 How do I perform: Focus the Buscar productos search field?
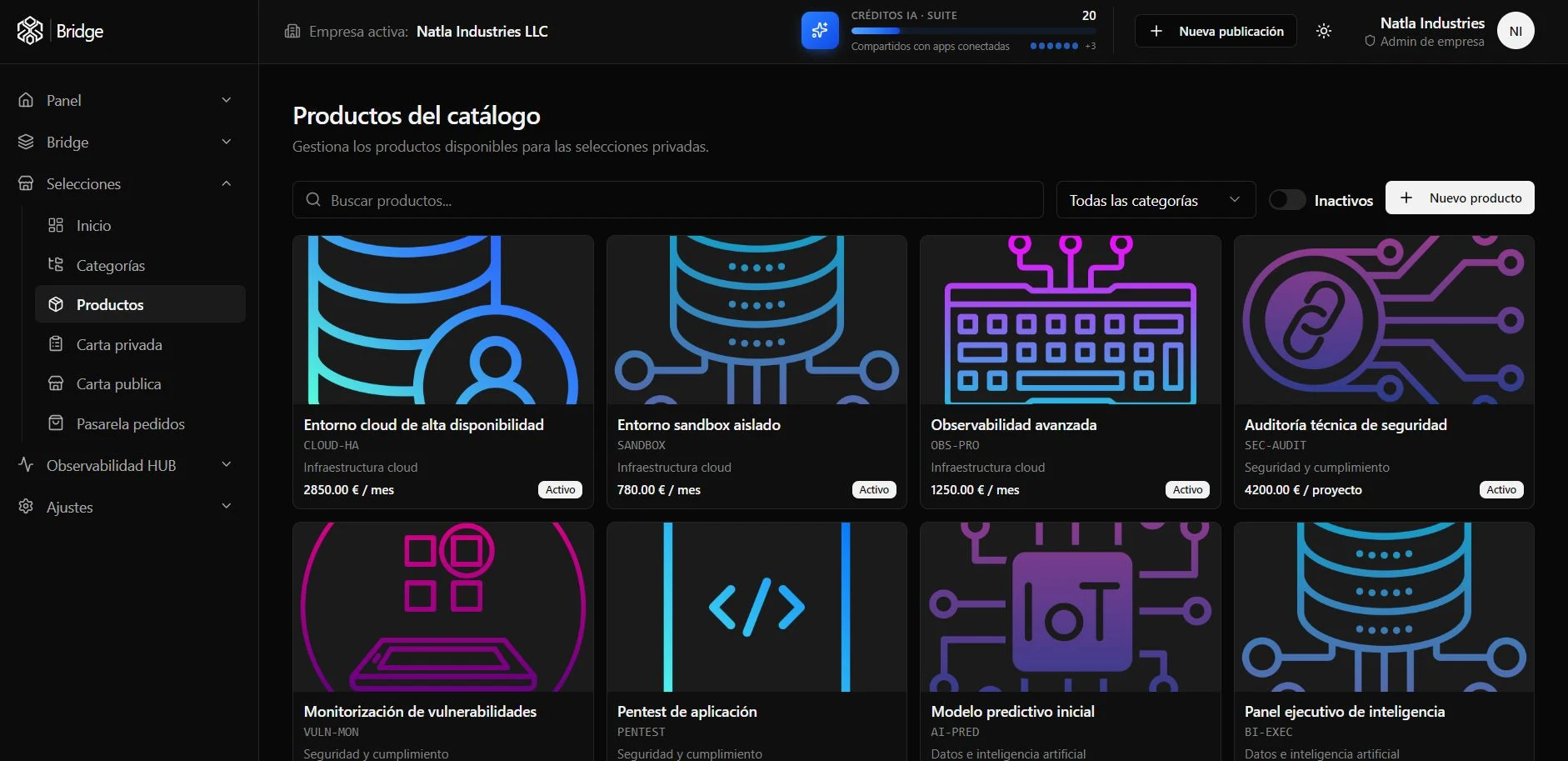pos(668,200)
